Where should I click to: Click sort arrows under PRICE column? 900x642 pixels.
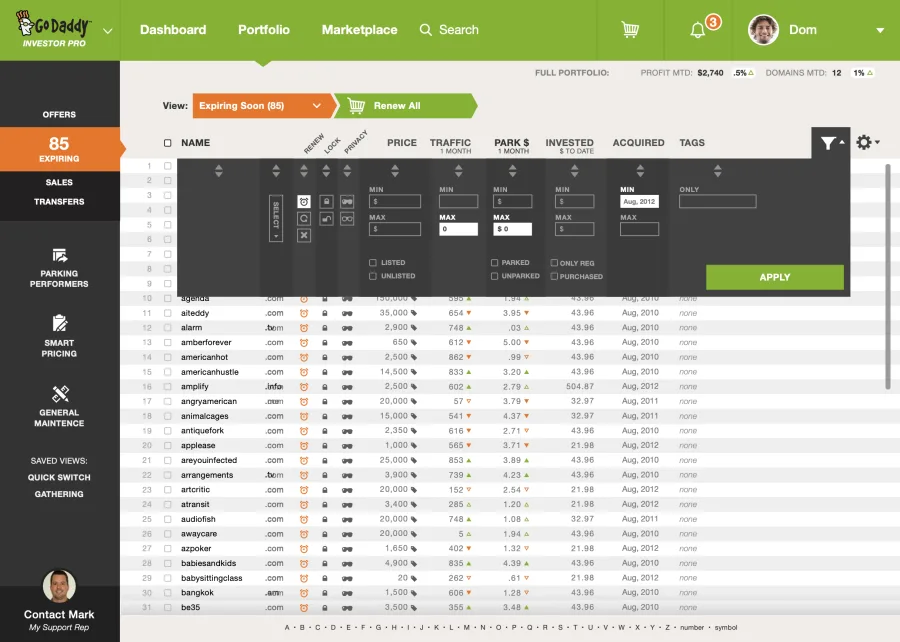click(395, 171)
